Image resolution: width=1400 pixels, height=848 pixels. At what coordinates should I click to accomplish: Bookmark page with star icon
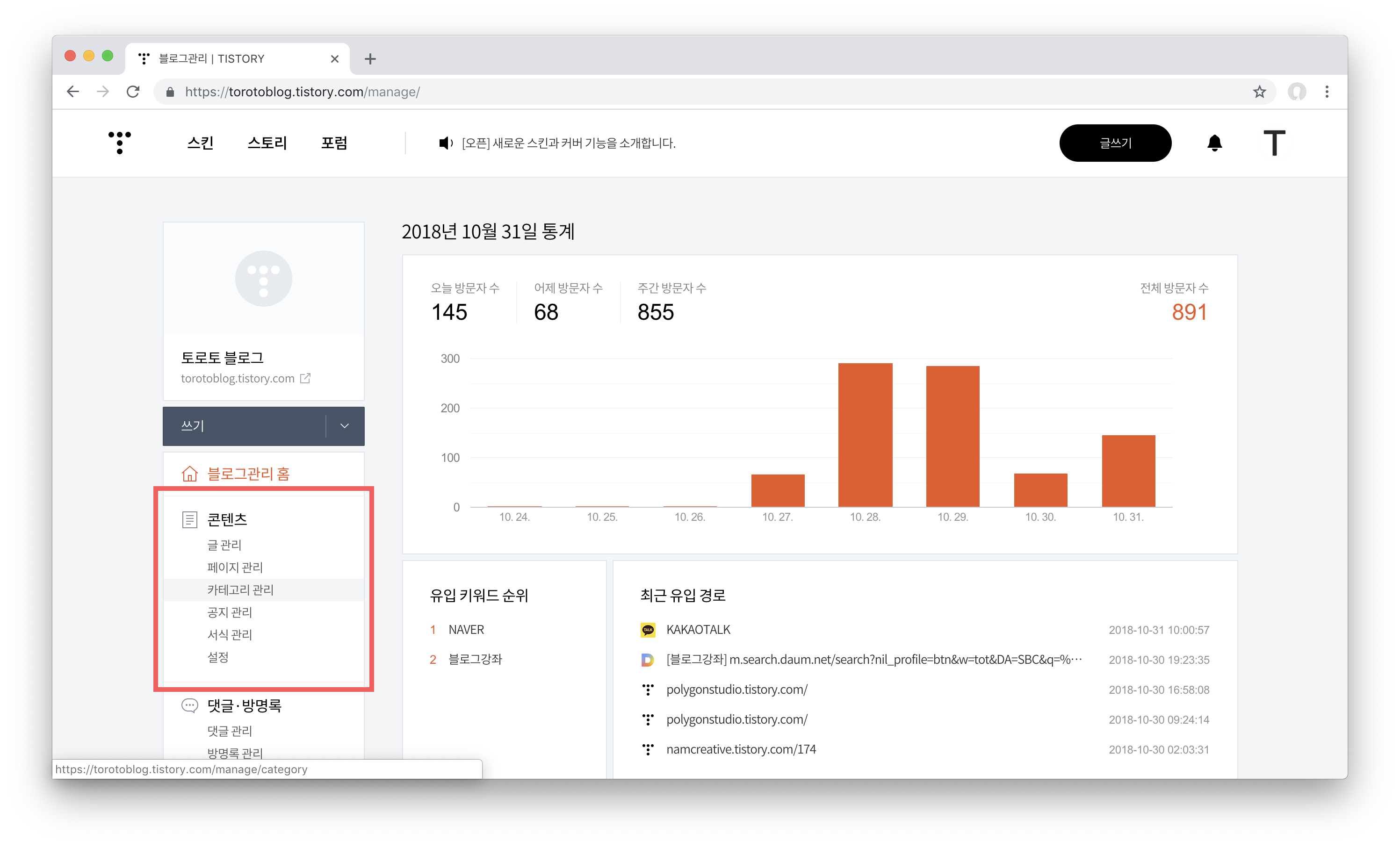point(1259,92)
